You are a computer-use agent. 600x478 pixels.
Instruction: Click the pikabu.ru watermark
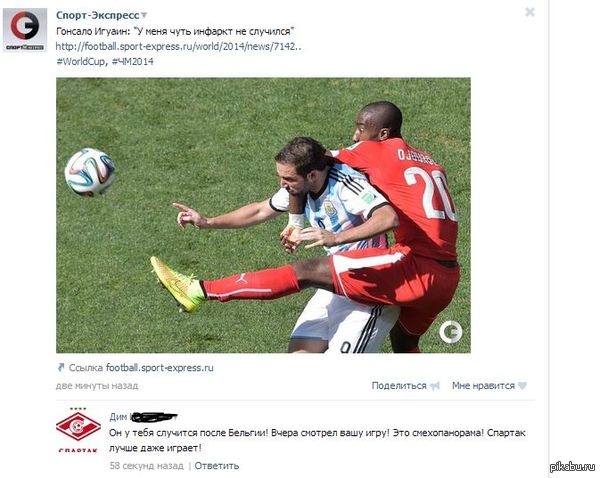(x=572, y=467)
